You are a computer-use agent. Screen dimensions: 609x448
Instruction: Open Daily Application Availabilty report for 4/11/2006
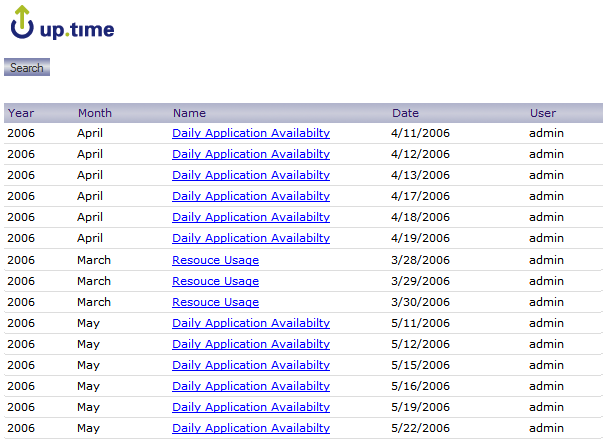click(251, 133)
